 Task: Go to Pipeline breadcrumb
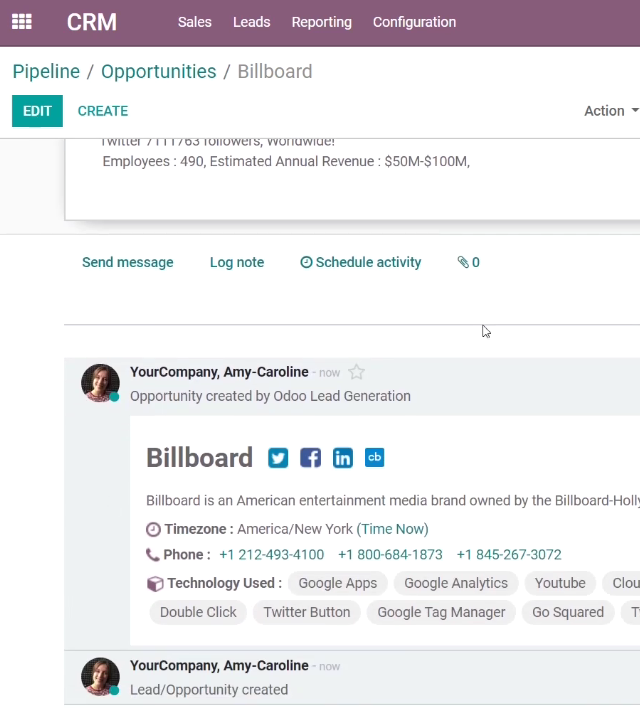coord(46,72)
